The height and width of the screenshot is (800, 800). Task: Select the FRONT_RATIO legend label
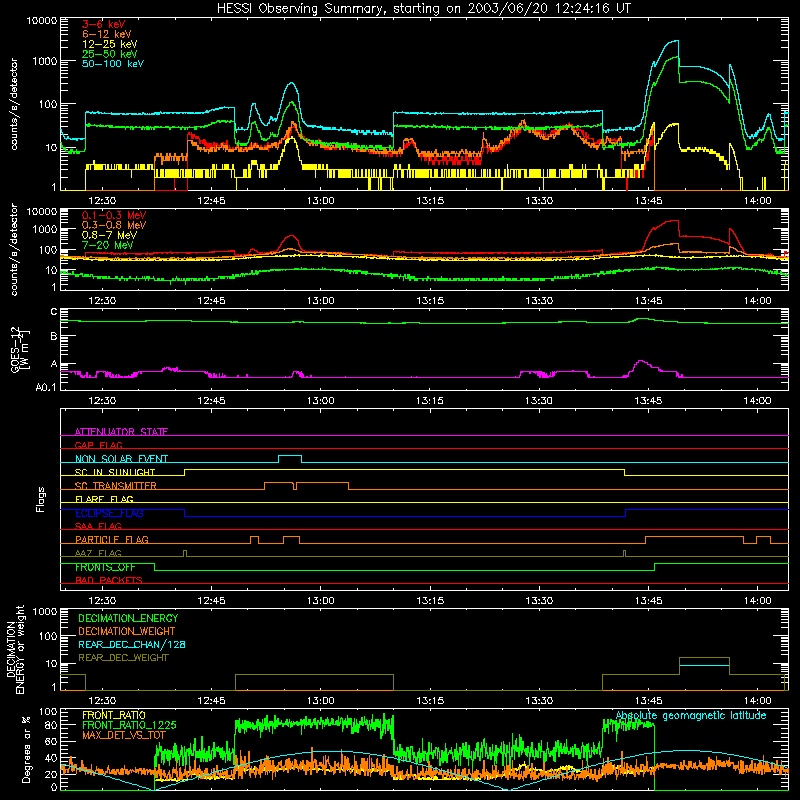114,715
